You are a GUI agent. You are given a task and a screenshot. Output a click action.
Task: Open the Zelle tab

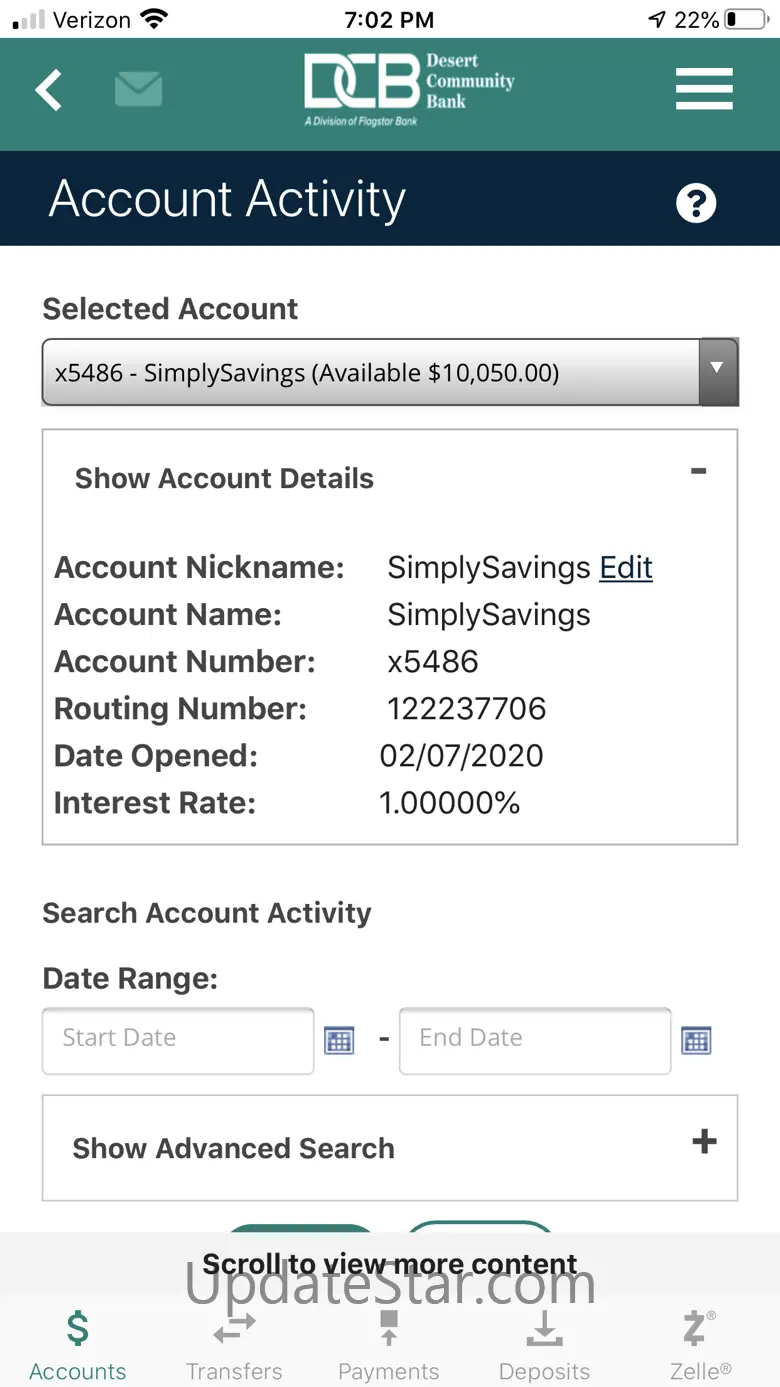click(x=700, y=1346)
